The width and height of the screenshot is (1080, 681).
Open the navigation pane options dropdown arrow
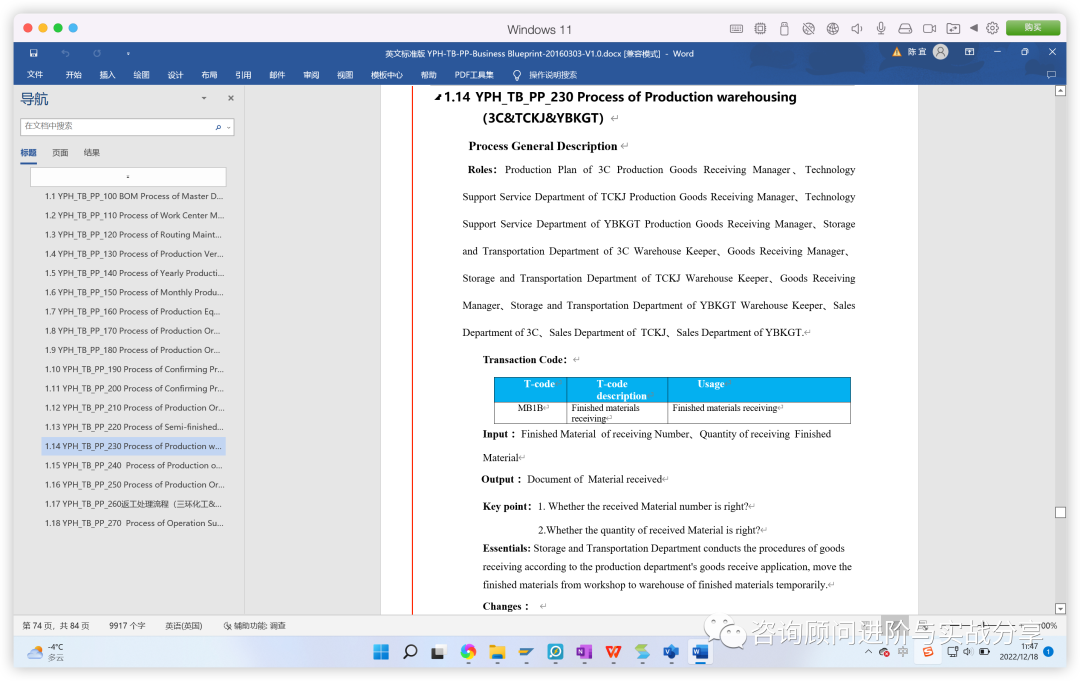point(204,98)
